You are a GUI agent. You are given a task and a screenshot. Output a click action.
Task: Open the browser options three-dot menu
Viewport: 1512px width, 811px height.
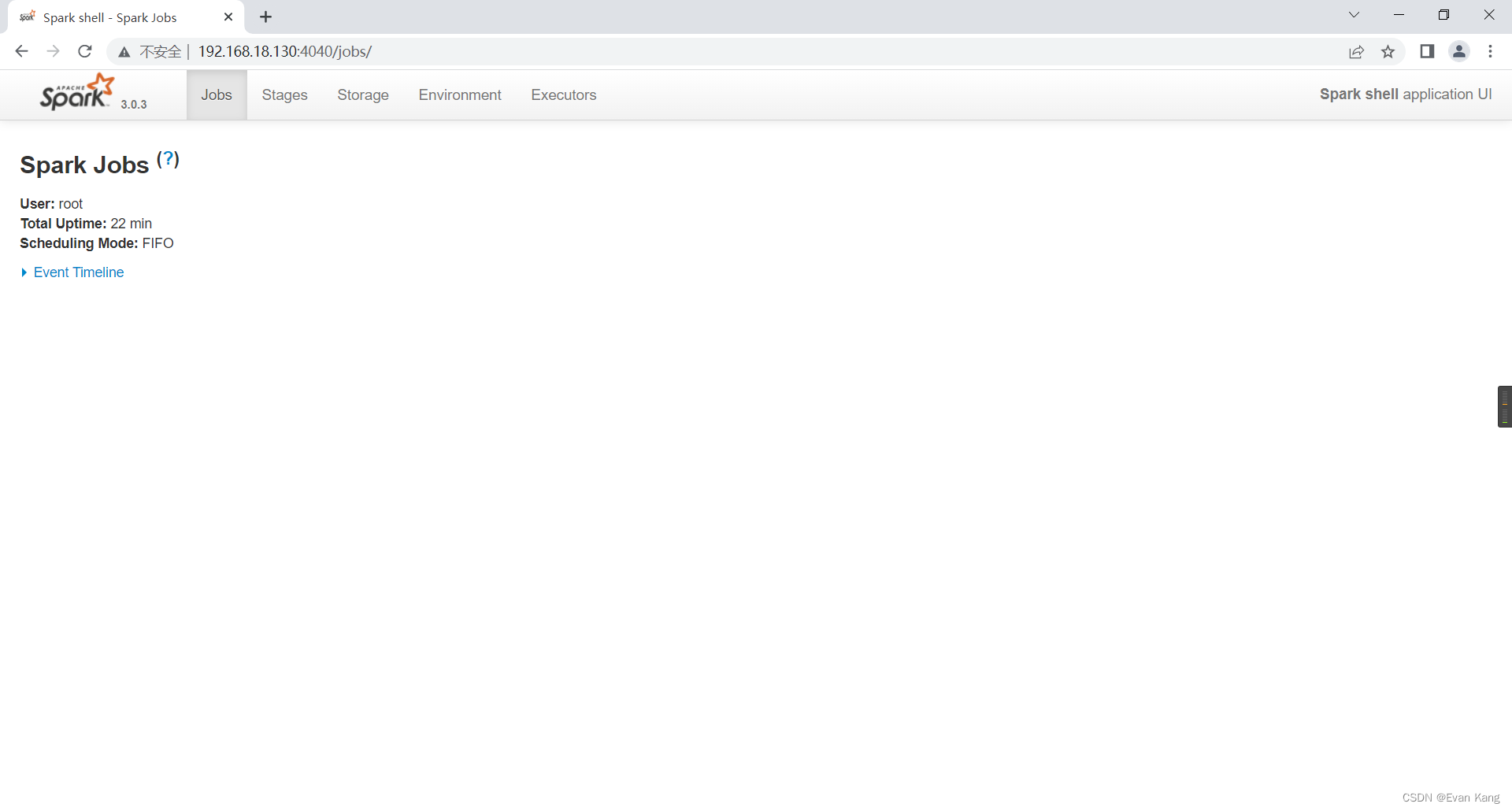click(x=1490, y=51)
